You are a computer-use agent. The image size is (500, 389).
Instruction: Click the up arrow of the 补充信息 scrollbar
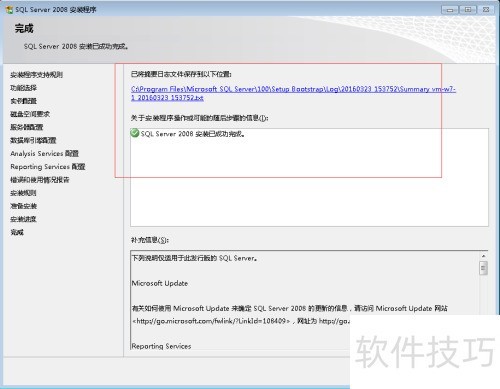pyautogui.click(x=483, y=256)
